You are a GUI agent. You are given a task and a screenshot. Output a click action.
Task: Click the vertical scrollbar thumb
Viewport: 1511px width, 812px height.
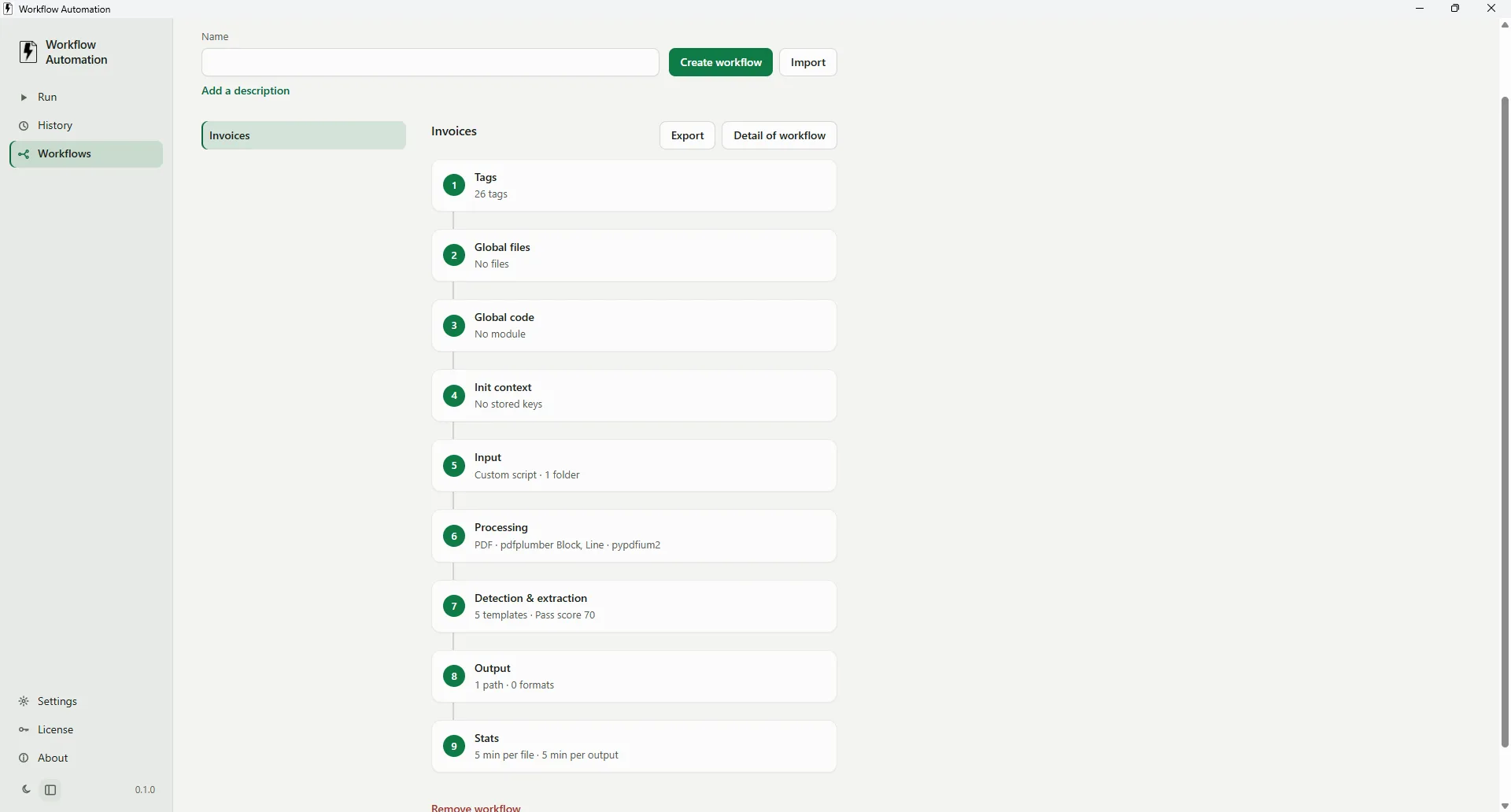tap(1505, 421)
